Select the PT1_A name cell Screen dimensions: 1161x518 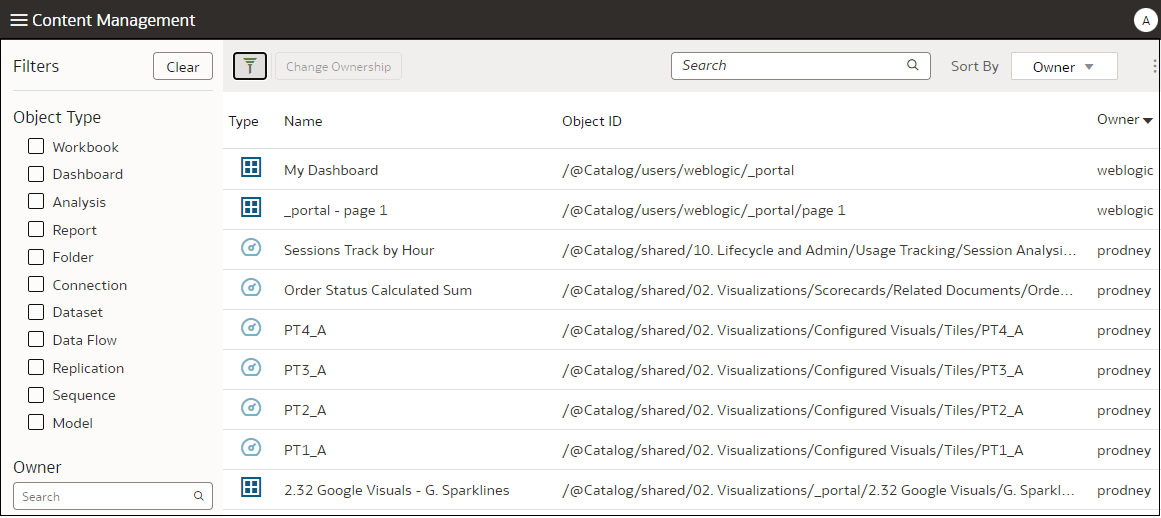(305, 450)
